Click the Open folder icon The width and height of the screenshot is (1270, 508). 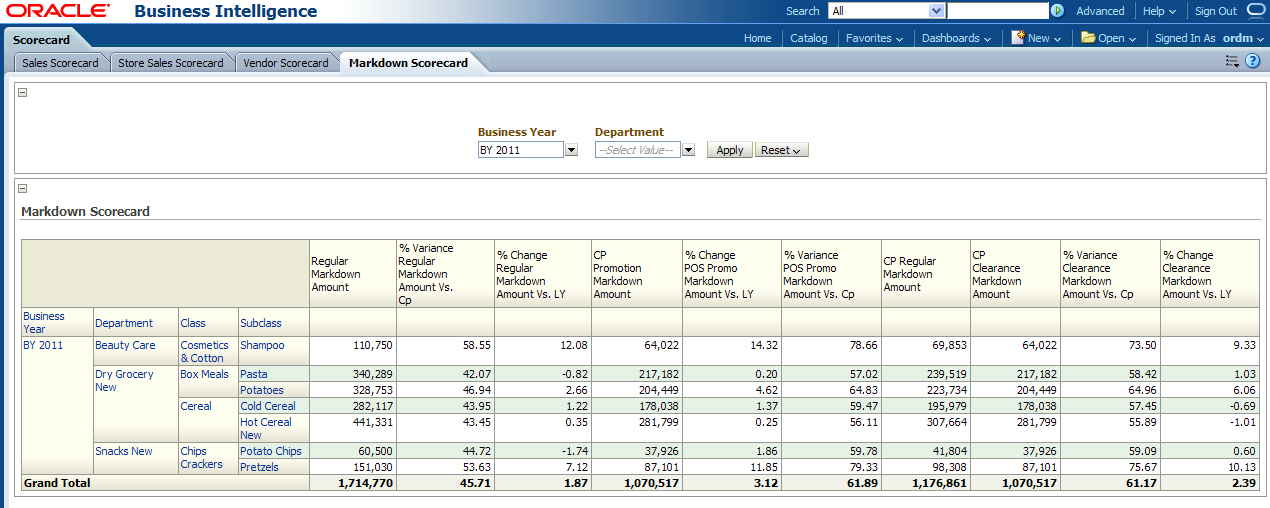pyautogui.click(x=1088, y=38)
